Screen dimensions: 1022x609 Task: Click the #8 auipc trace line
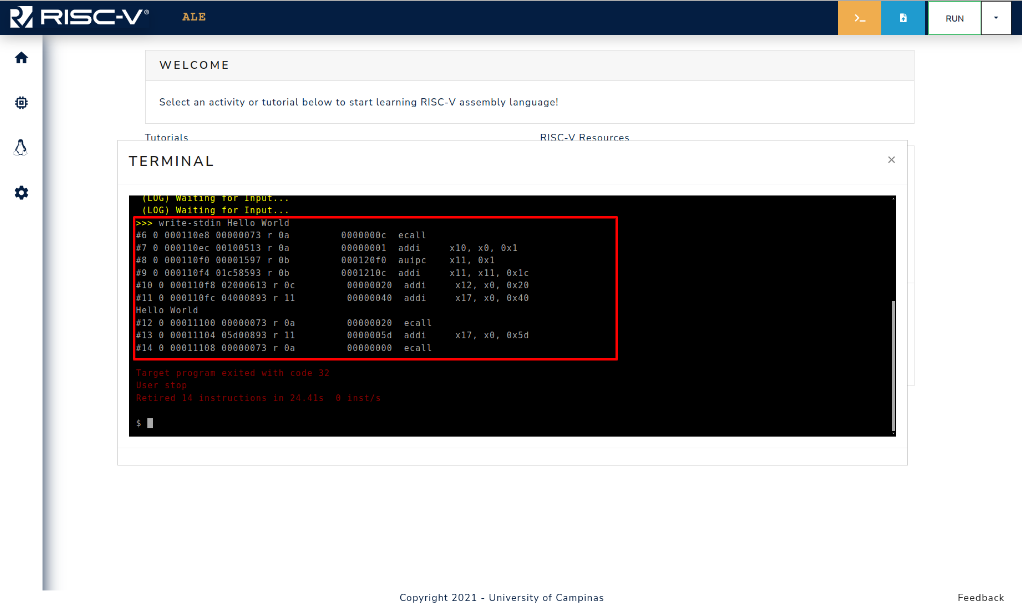point(315,260)
